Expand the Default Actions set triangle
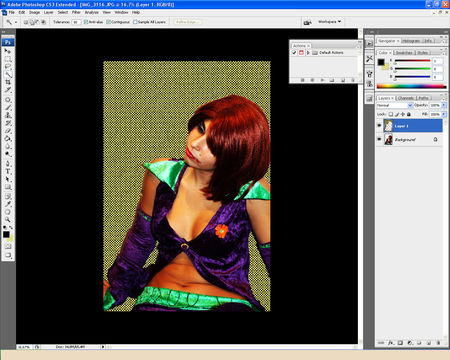The height and width of the screenshot is (360, 450). (x=308, y=53)
